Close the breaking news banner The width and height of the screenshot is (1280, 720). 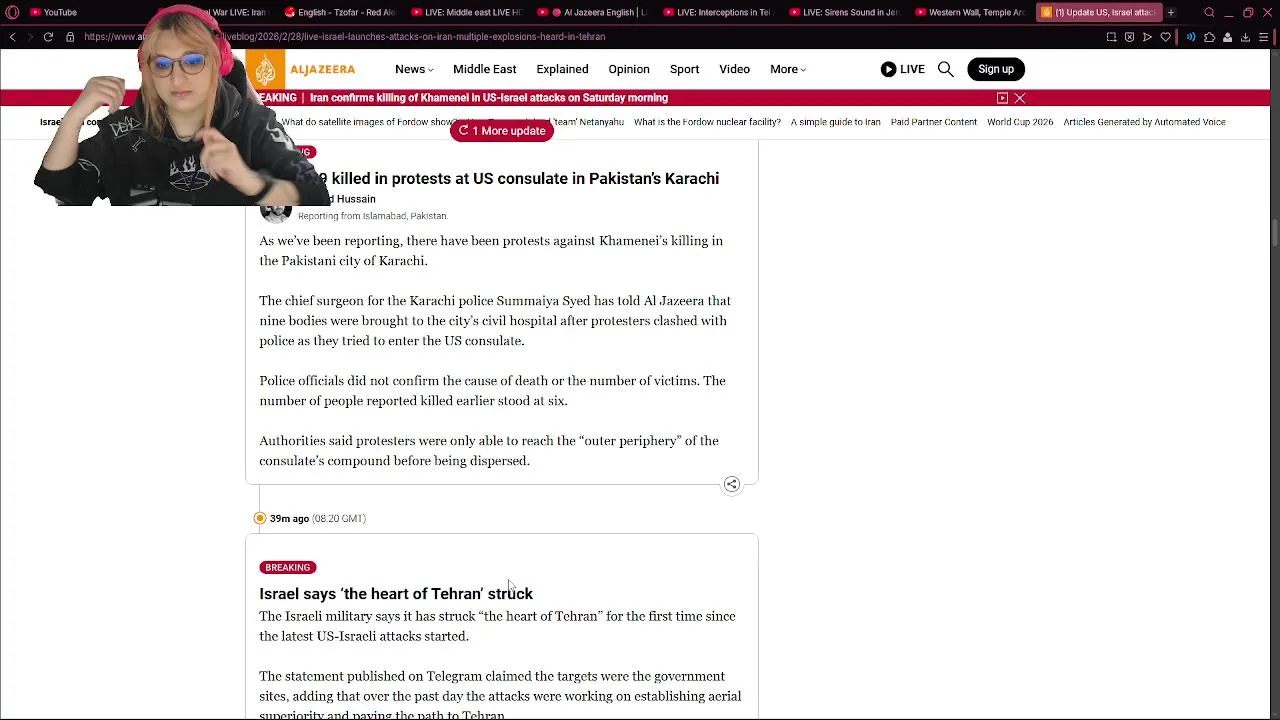tap(1020, 98)
